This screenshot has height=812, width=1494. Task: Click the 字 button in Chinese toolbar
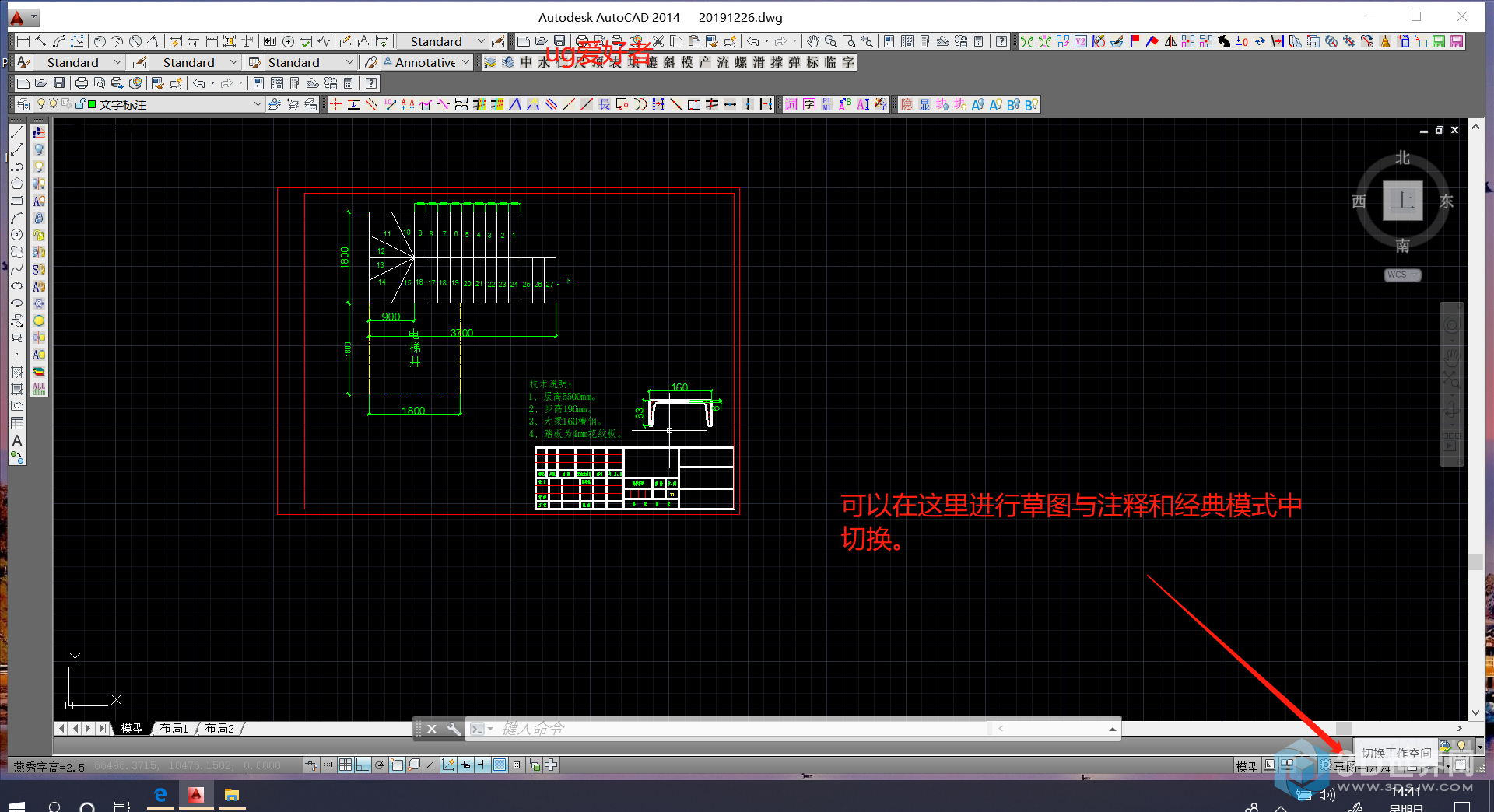848,62
